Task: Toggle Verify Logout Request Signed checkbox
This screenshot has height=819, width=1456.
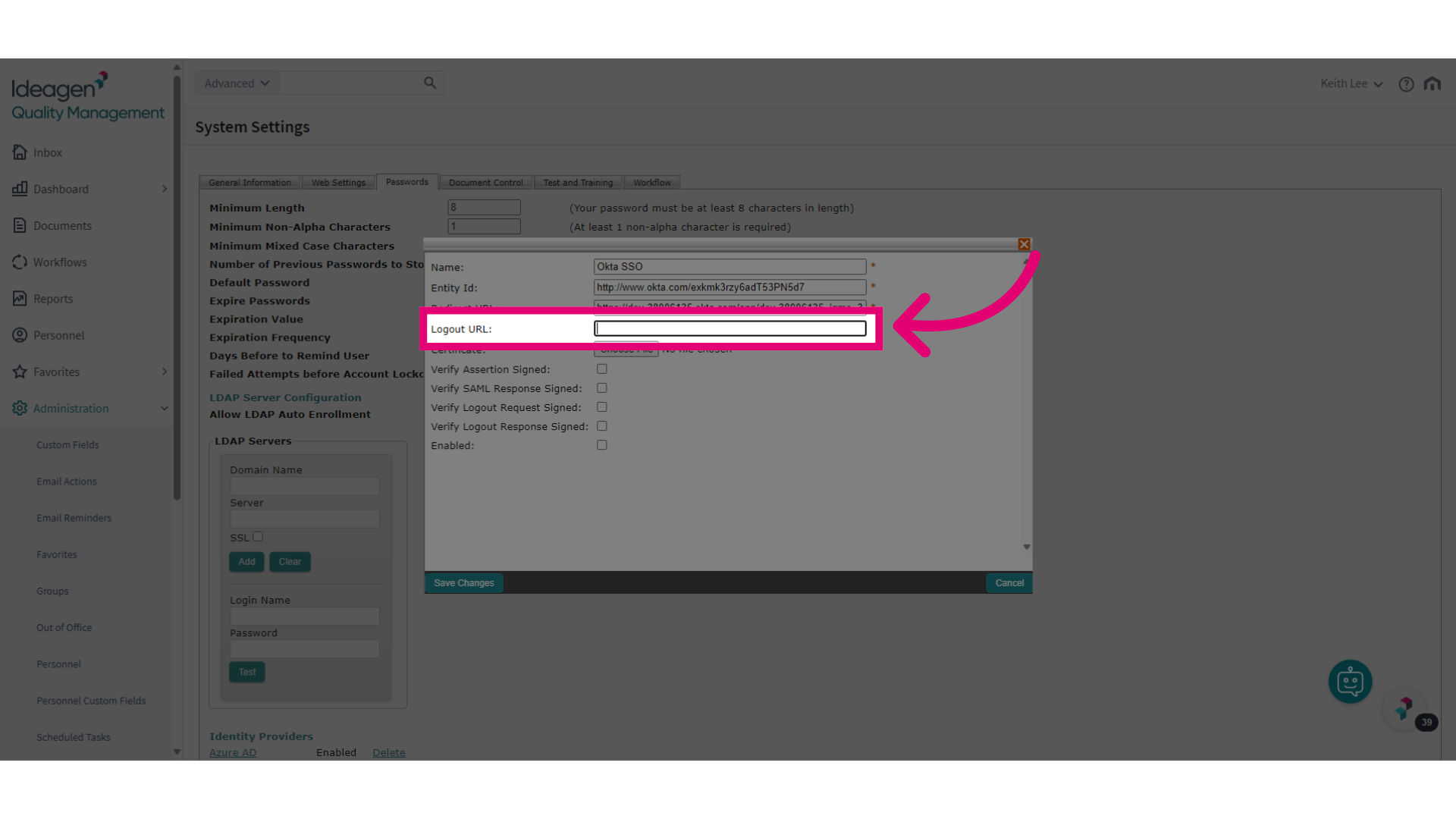Action: tap(601, 406)
